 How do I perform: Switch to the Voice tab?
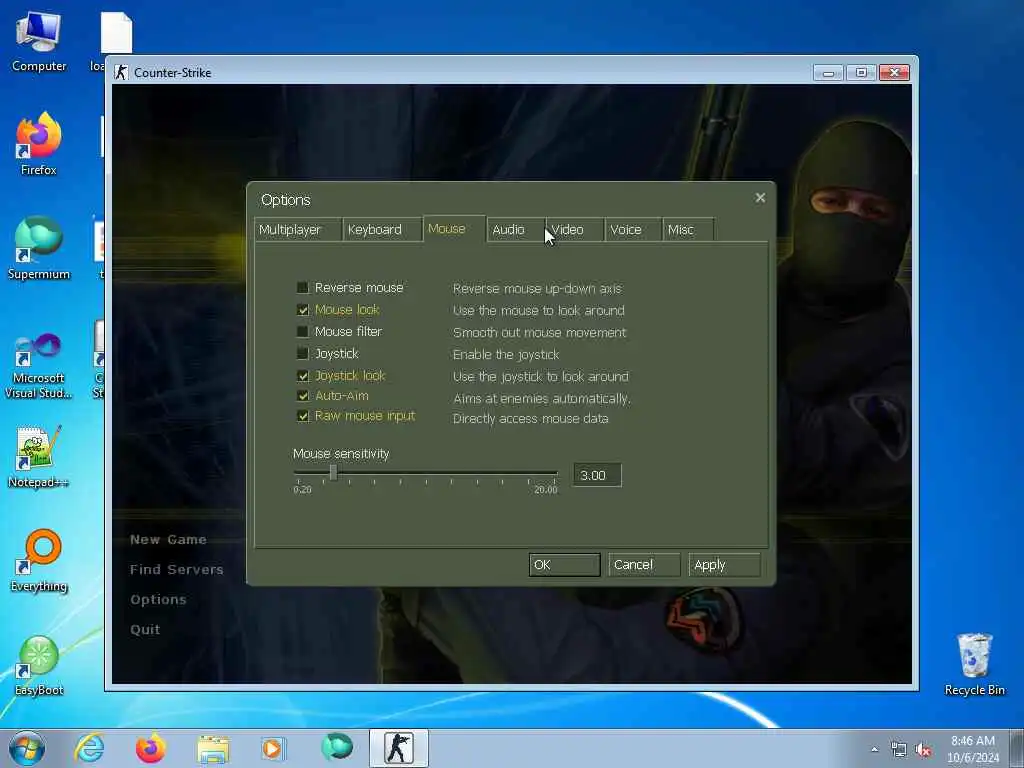coord(633,229)
